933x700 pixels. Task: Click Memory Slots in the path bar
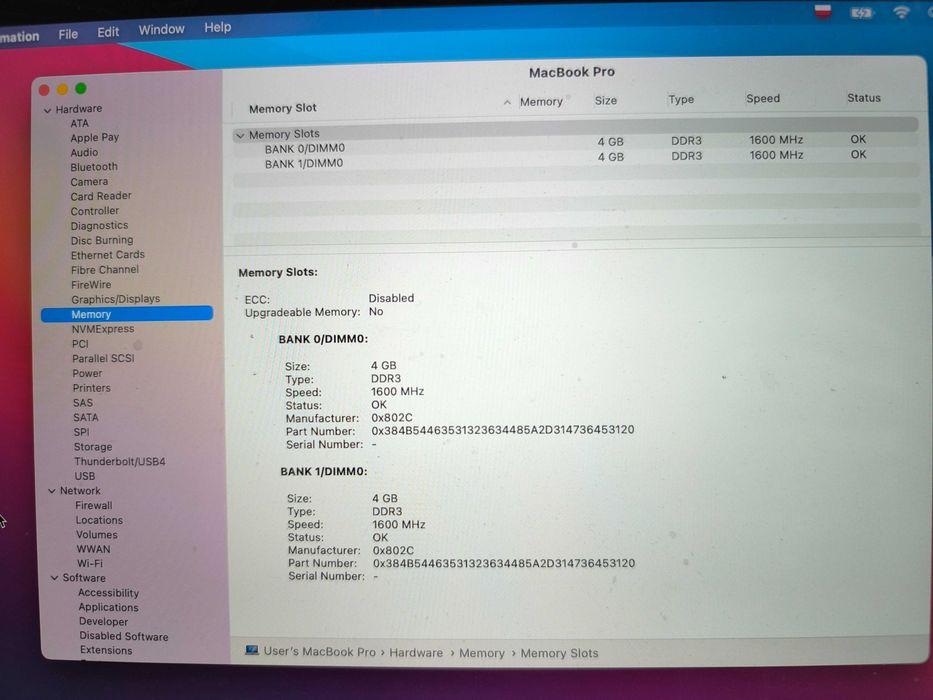tap(559, 654)
